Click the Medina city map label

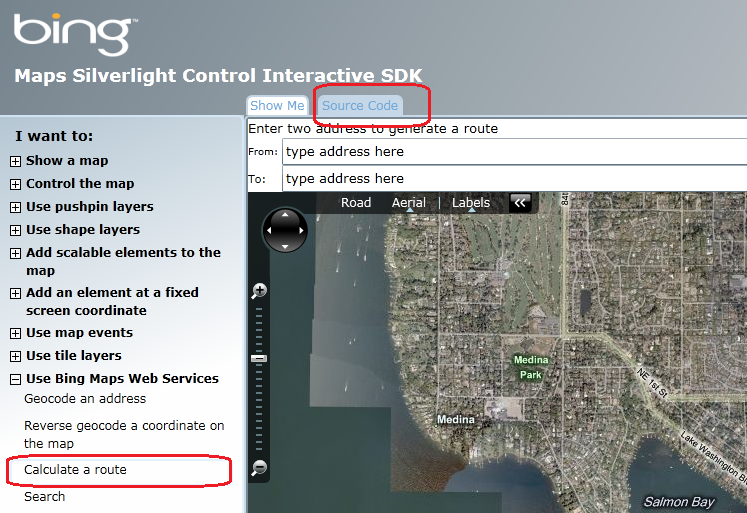pyautogui.click(x=455, y=420)
